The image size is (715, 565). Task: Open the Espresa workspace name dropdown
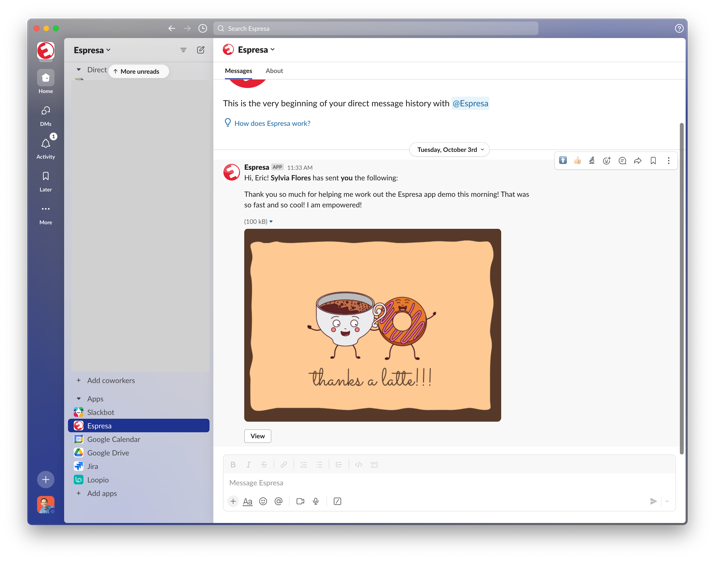(x=92, y=50)
